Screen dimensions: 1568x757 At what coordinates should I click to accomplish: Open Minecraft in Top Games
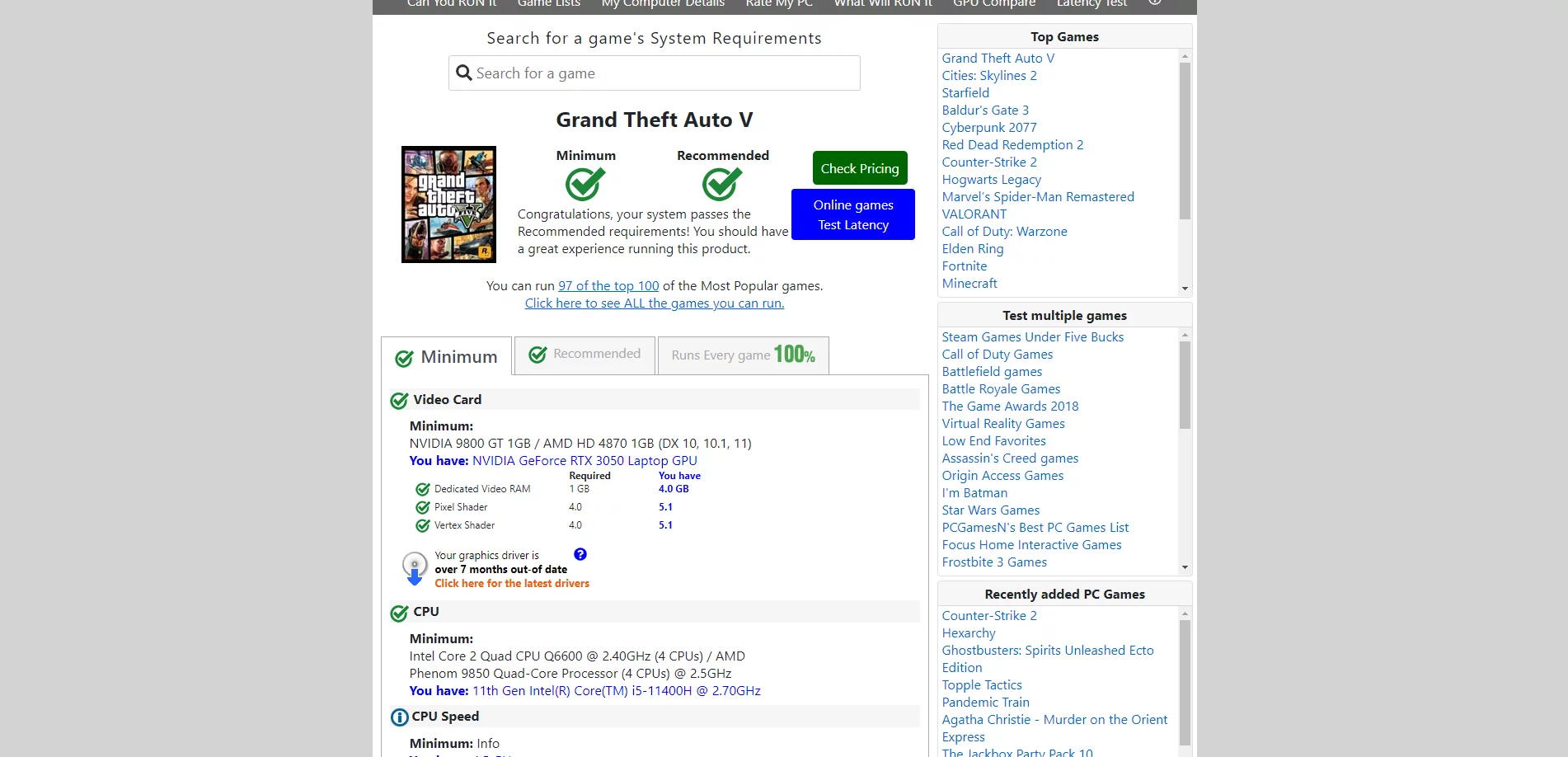[x=969, y=284]
